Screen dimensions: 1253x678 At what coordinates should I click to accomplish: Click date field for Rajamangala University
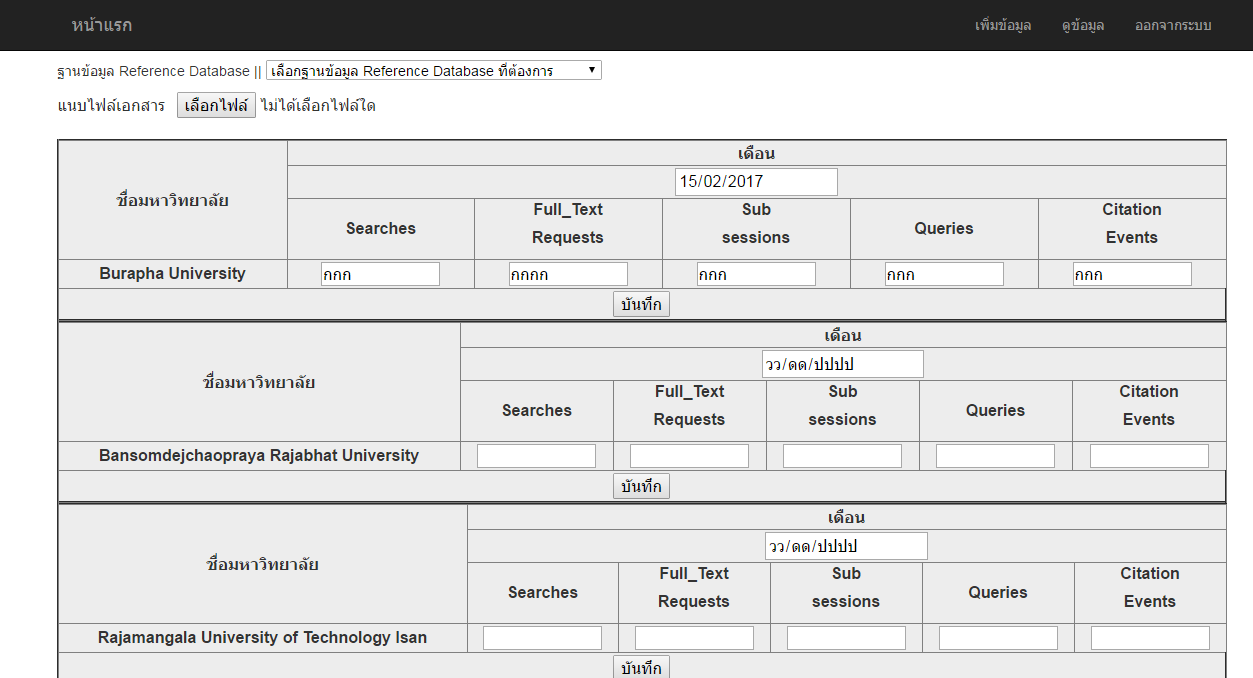(x=847, y=546)
